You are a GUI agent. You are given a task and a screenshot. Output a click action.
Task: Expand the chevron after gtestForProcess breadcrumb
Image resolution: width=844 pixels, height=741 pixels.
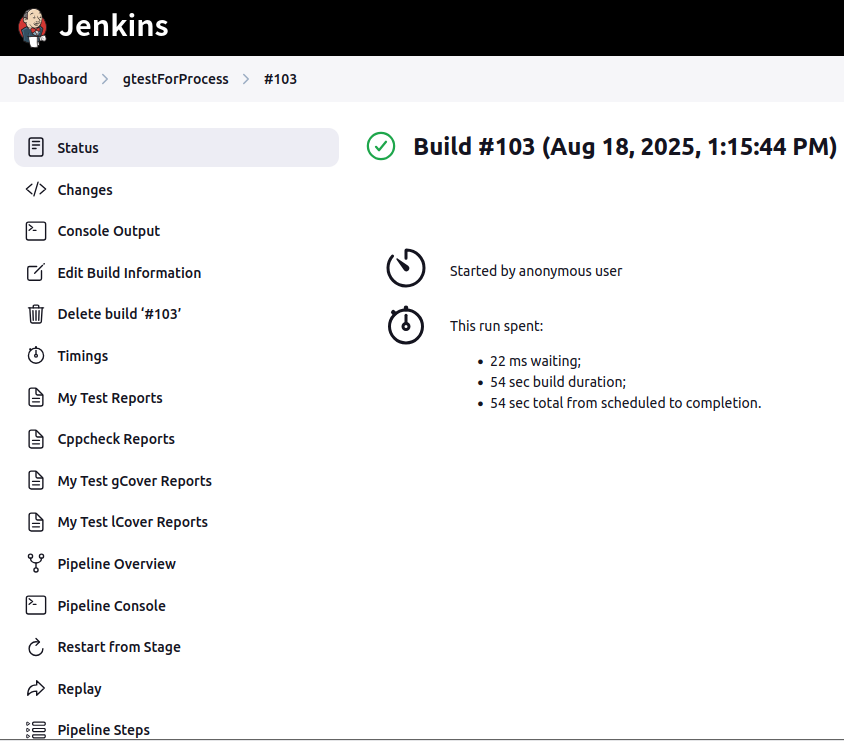(x=246, y=79)
